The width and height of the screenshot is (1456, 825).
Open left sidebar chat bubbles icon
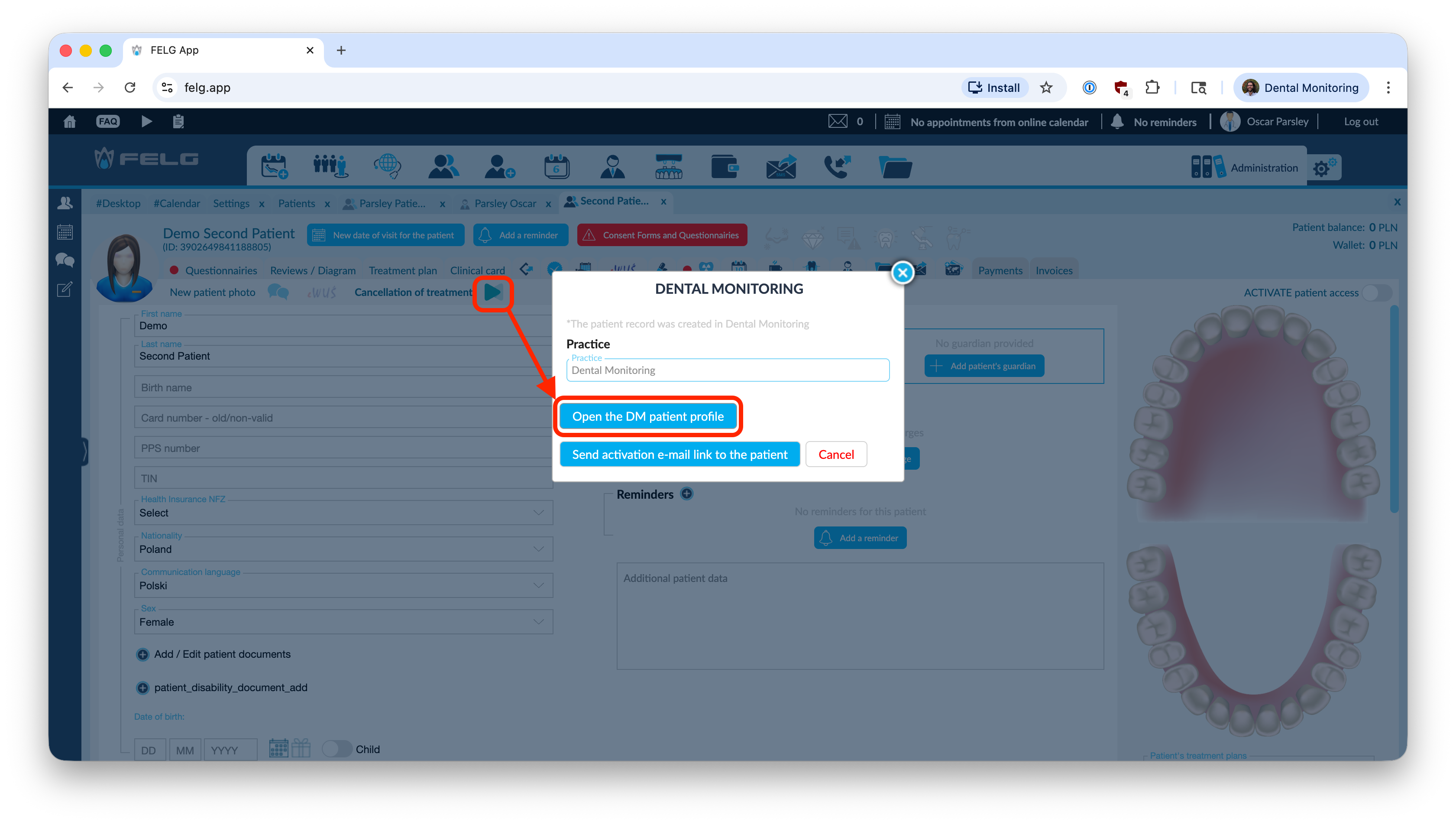pos(65,261)
